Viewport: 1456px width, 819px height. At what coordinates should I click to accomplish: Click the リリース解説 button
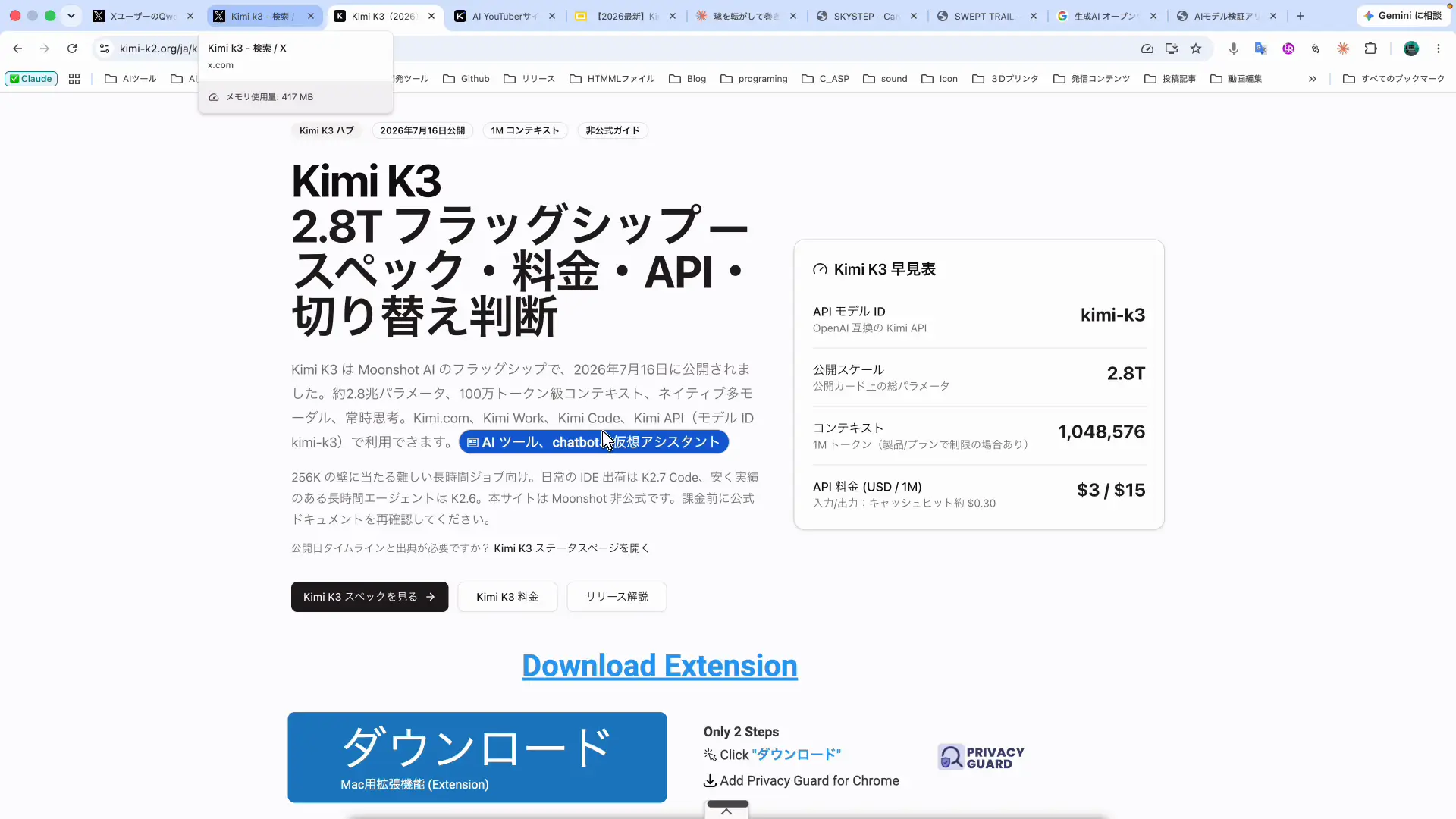pos(617,597)
